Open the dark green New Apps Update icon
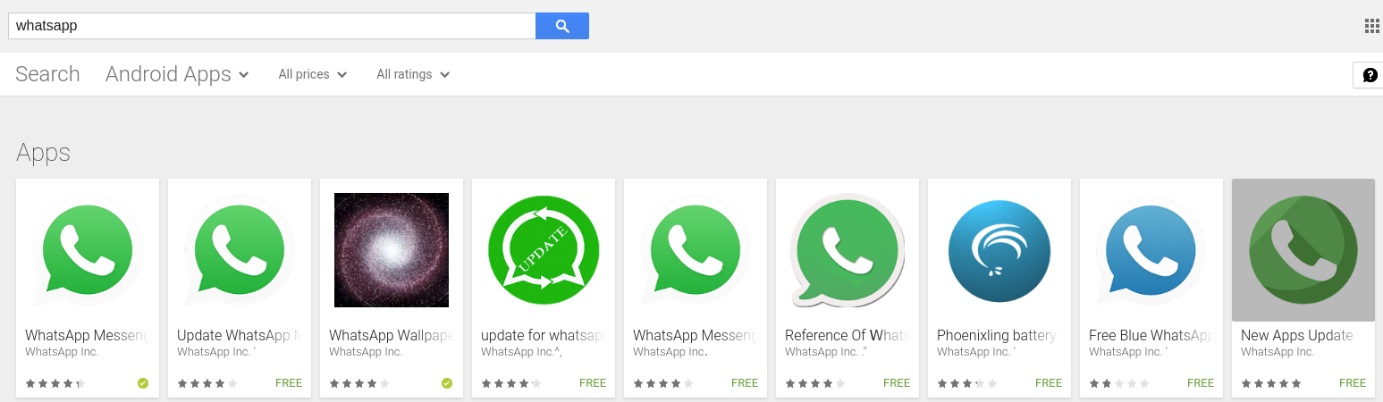 (1303, 250)
